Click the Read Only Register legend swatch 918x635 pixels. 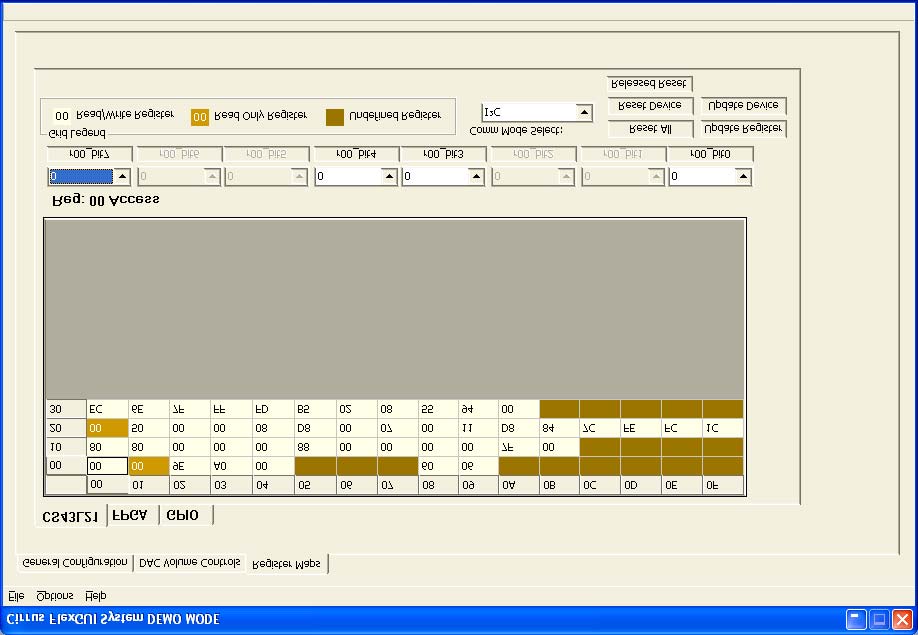[198, 116]
